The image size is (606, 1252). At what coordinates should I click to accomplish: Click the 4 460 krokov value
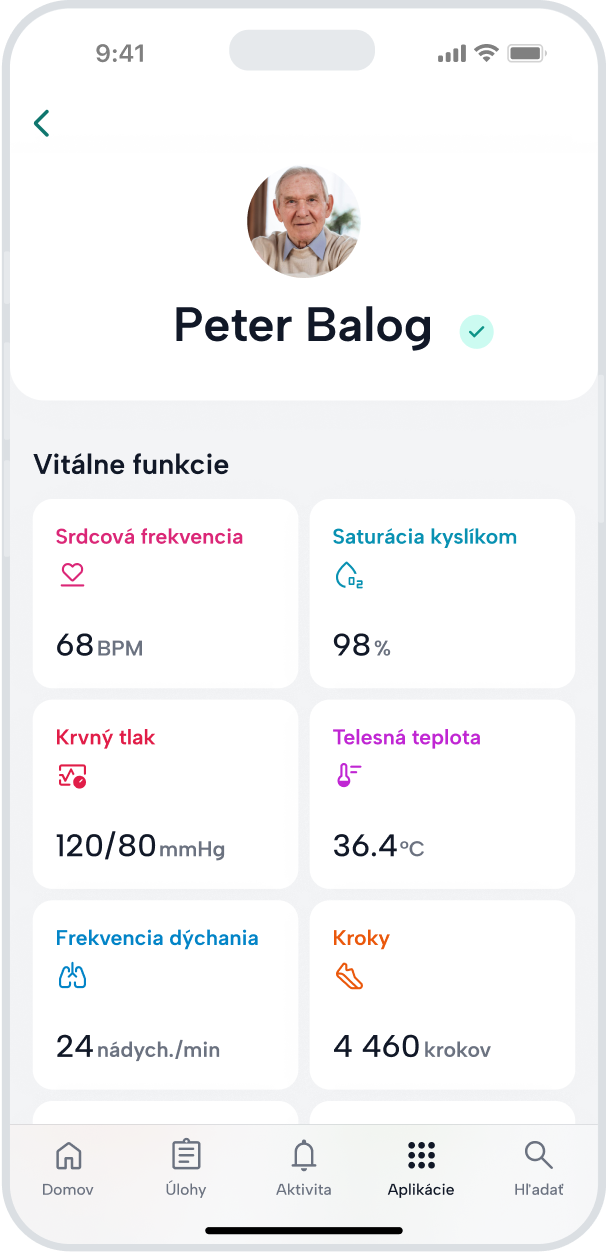point(412,1047)
